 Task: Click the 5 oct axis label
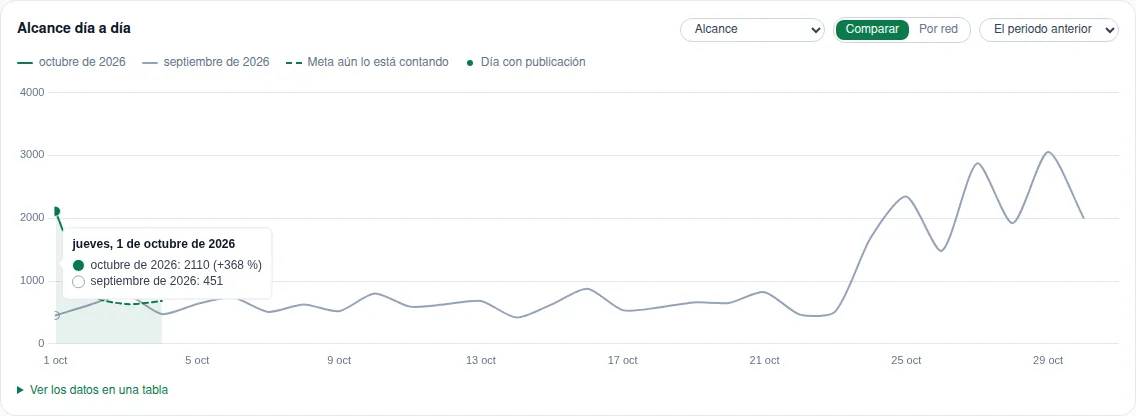point(197,360)
